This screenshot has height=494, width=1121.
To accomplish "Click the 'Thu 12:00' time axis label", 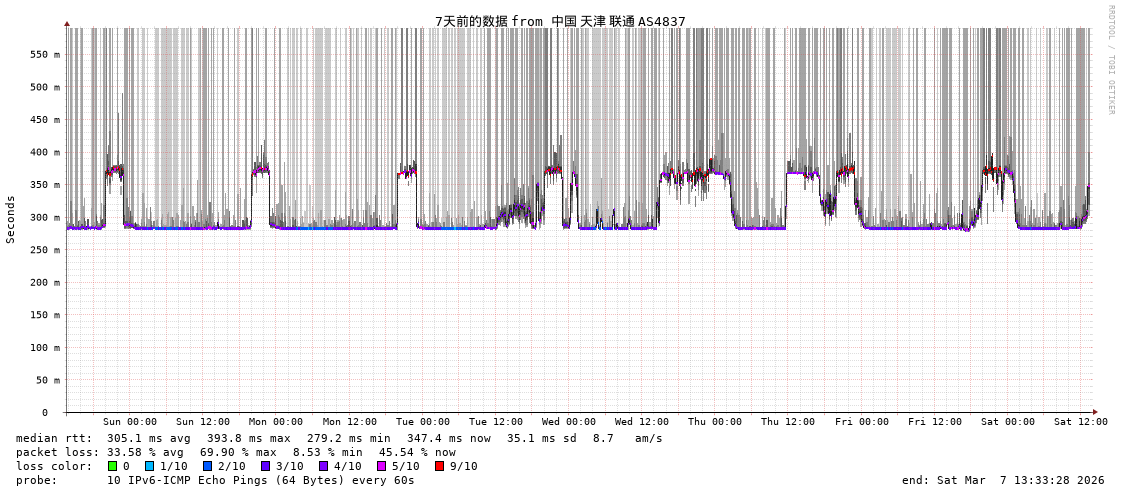I will [788, 422].
